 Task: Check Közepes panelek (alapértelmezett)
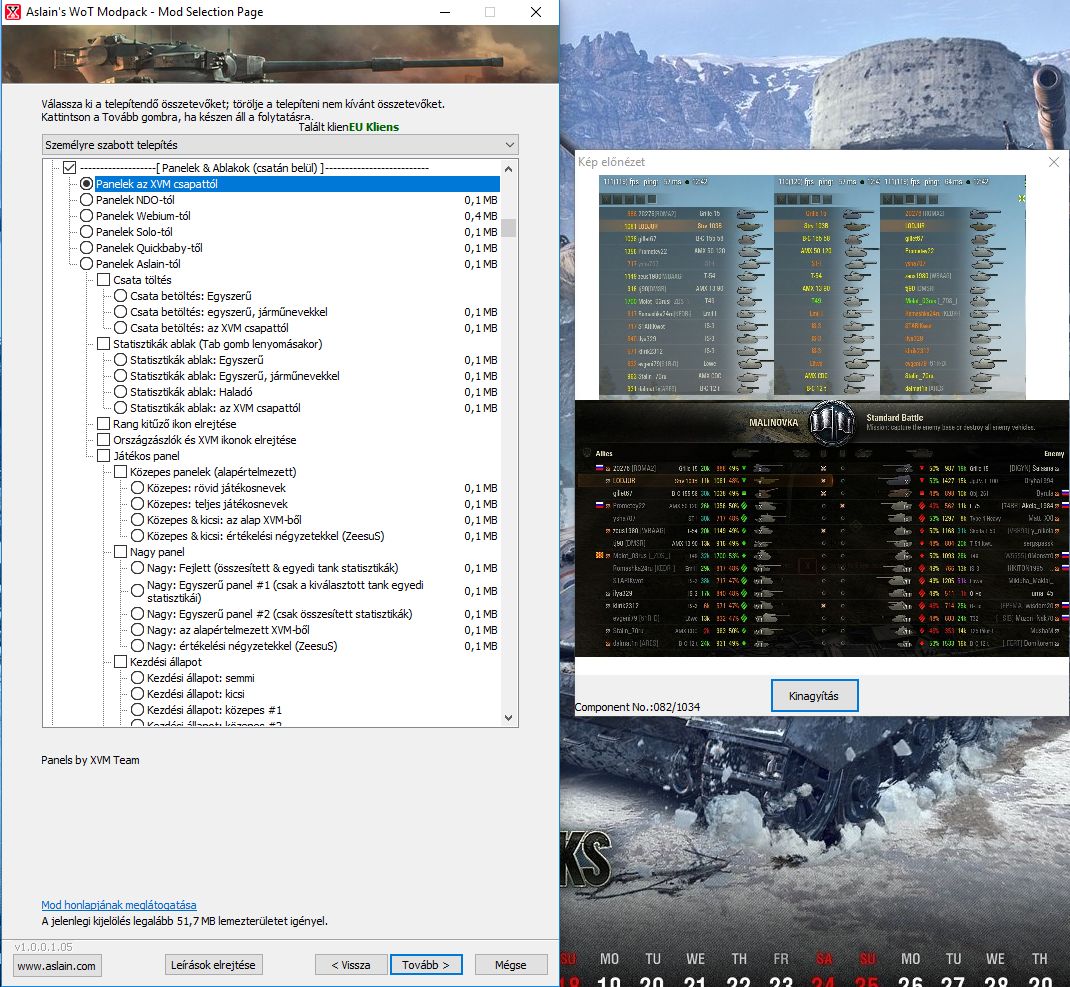pyautogui.click(x=121, y=472)
